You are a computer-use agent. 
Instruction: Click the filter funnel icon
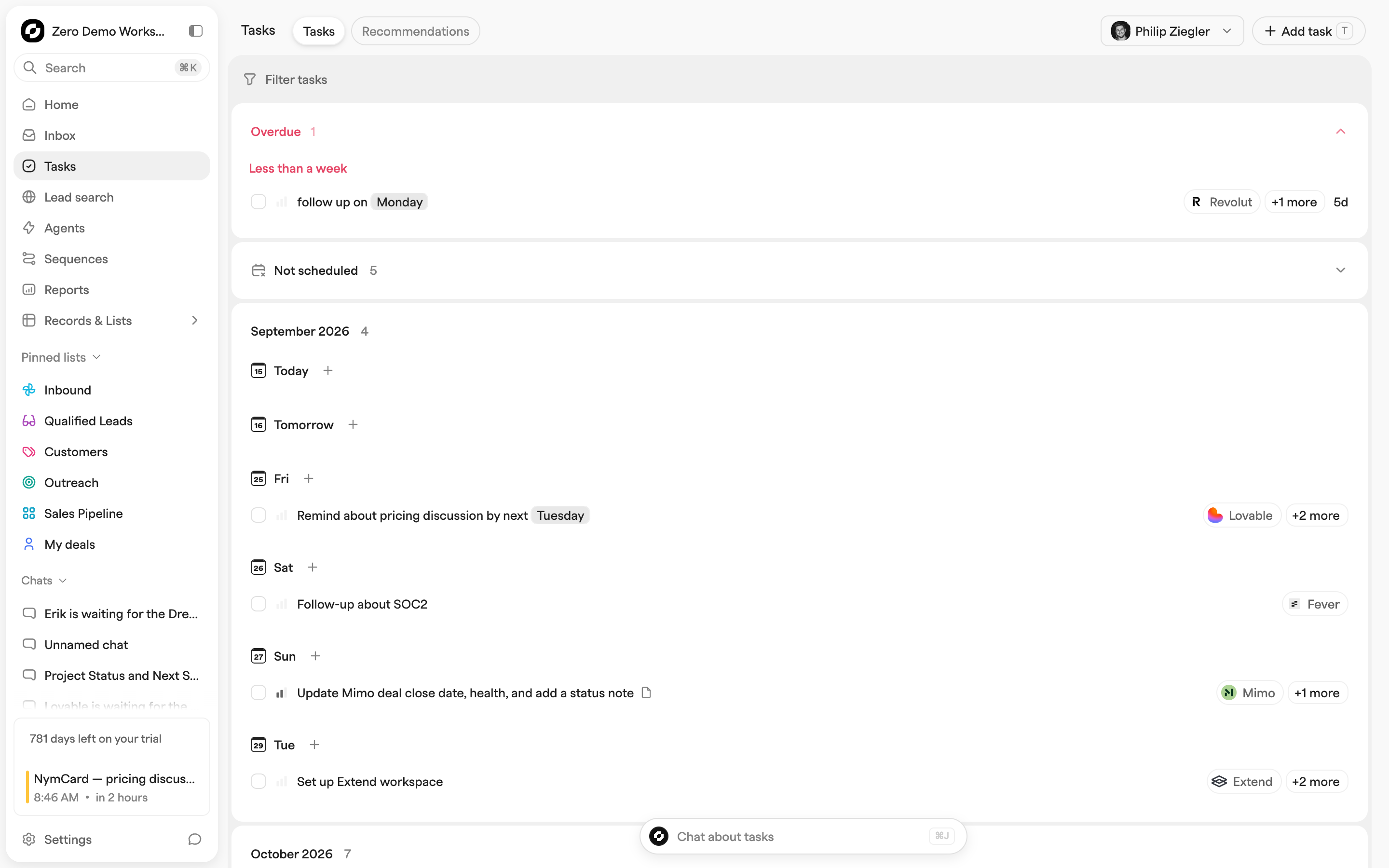click(x=250, y=79)
